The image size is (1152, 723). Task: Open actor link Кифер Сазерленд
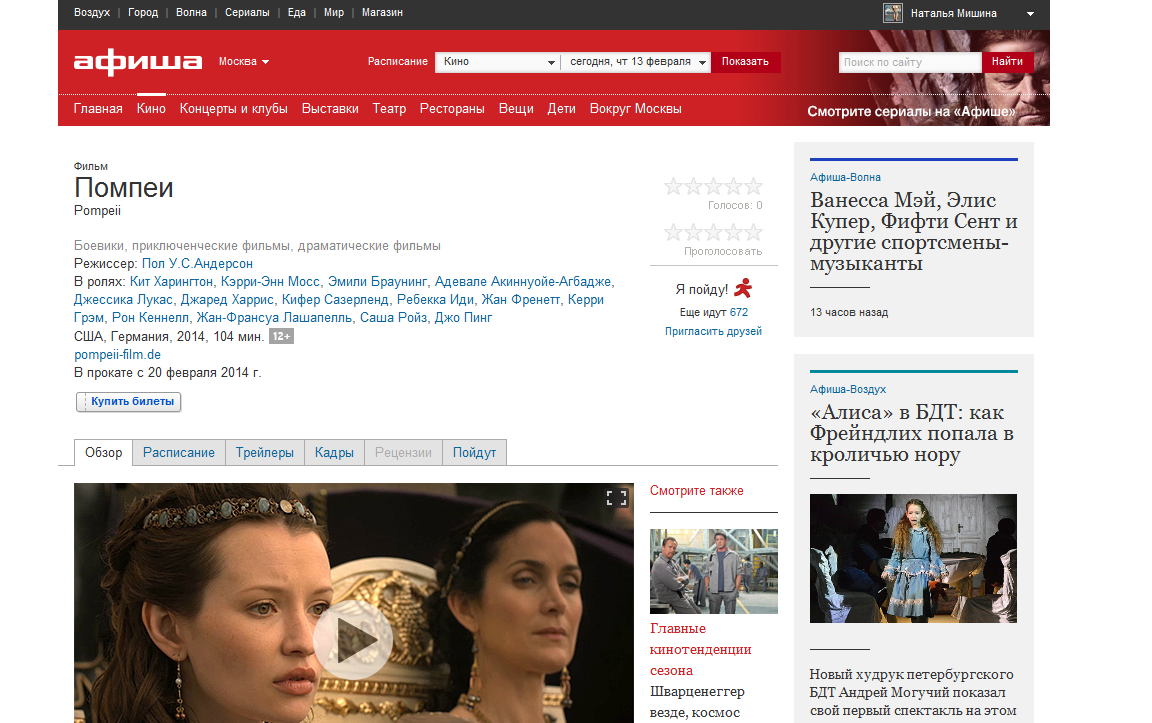[x=335, y=300]
